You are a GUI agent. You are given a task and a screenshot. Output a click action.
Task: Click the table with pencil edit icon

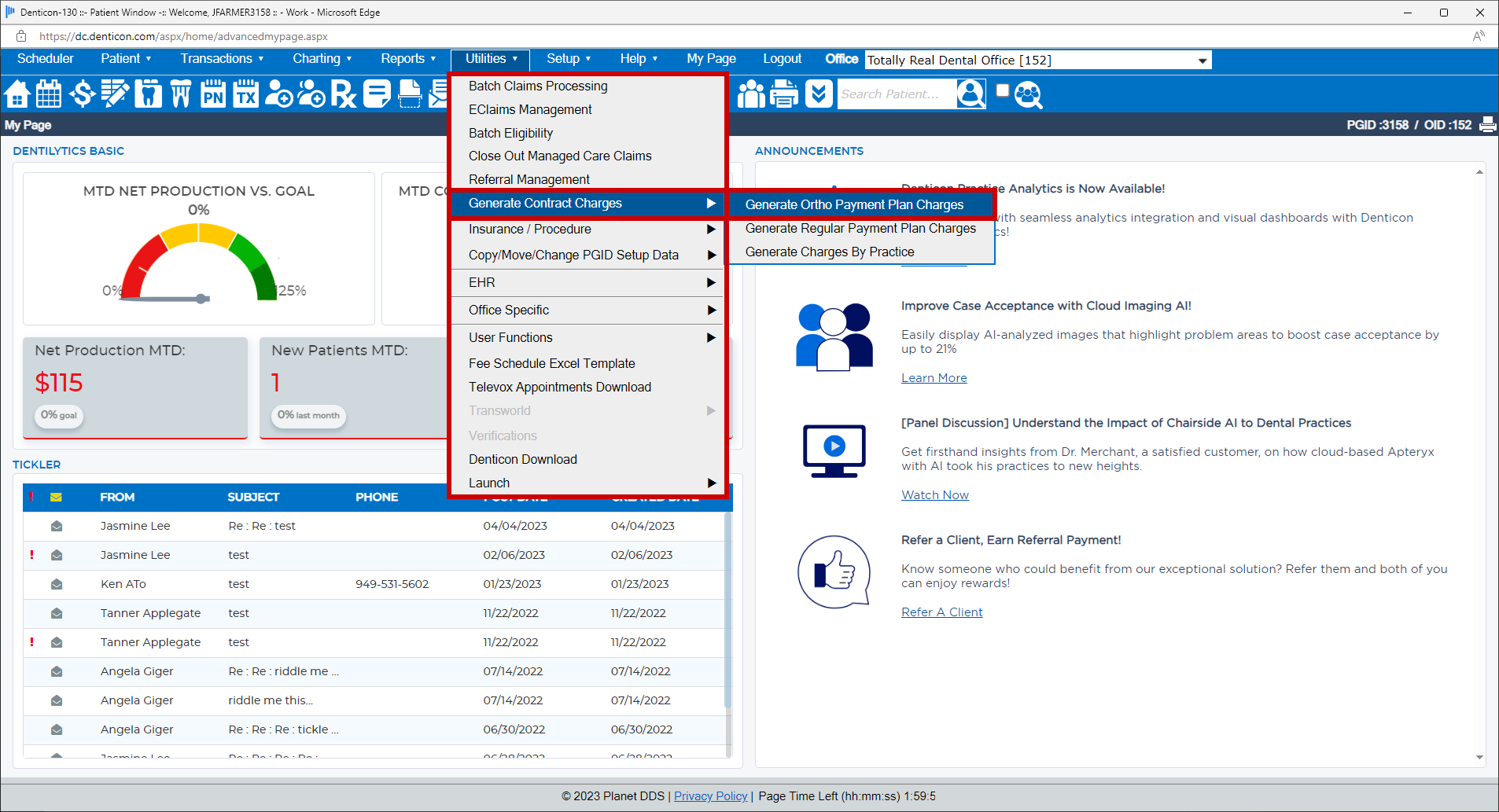pyautogui.click(x=115, y=94)
